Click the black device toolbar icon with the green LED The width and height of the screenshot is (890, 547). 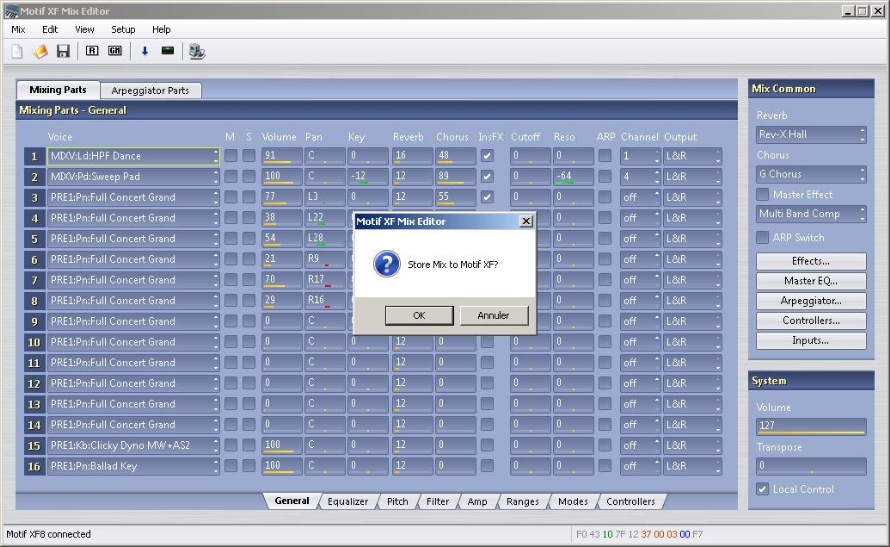[x=167, y=51]
